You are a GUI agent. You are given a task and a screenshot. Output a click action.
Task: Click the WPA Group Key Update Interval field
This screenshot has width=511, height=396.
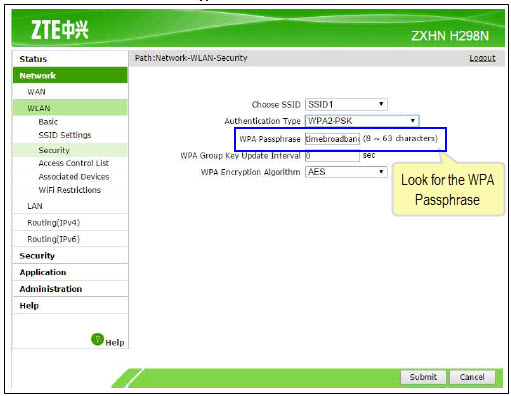coord(332,156)
